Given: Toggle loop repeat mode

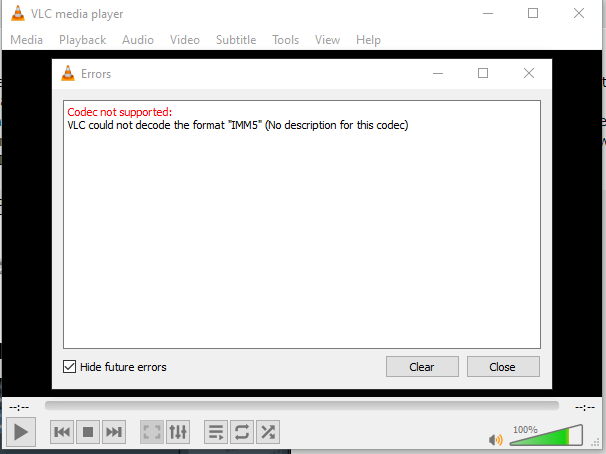Looking at the screenshot, I should [x=242, y=432].
